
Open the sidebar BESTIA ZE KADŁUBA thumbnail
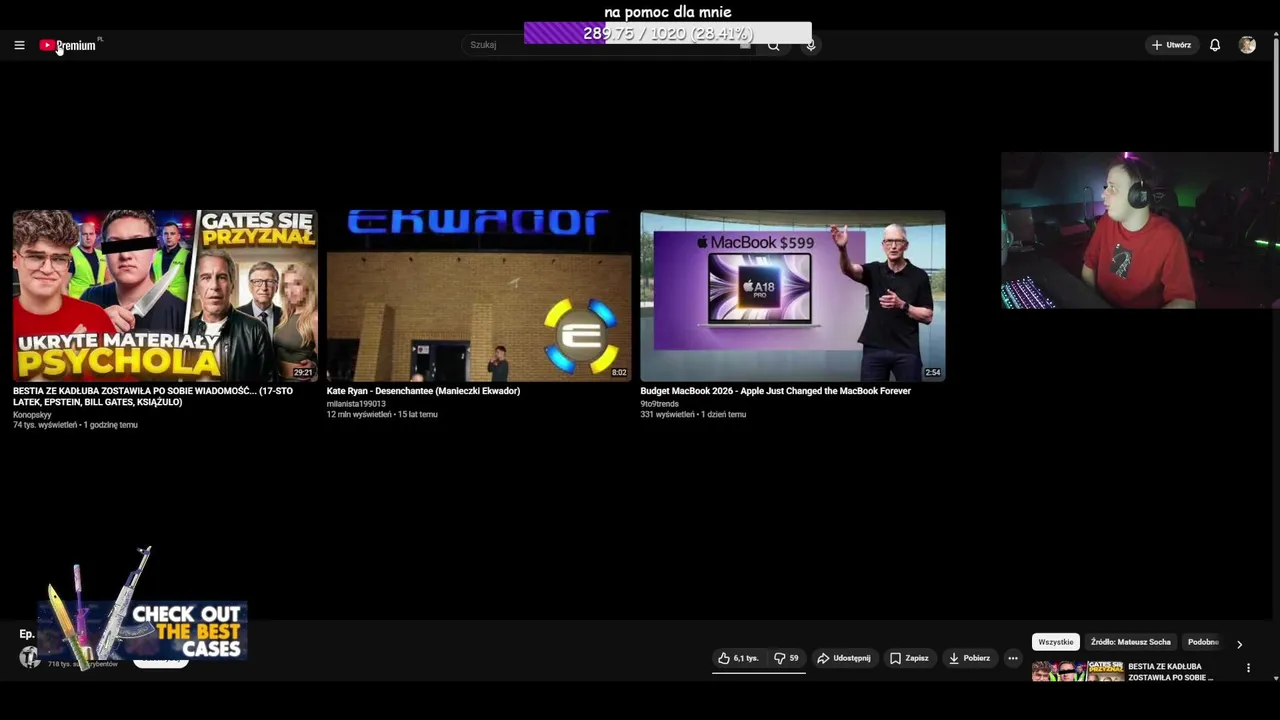[1077, 671]
